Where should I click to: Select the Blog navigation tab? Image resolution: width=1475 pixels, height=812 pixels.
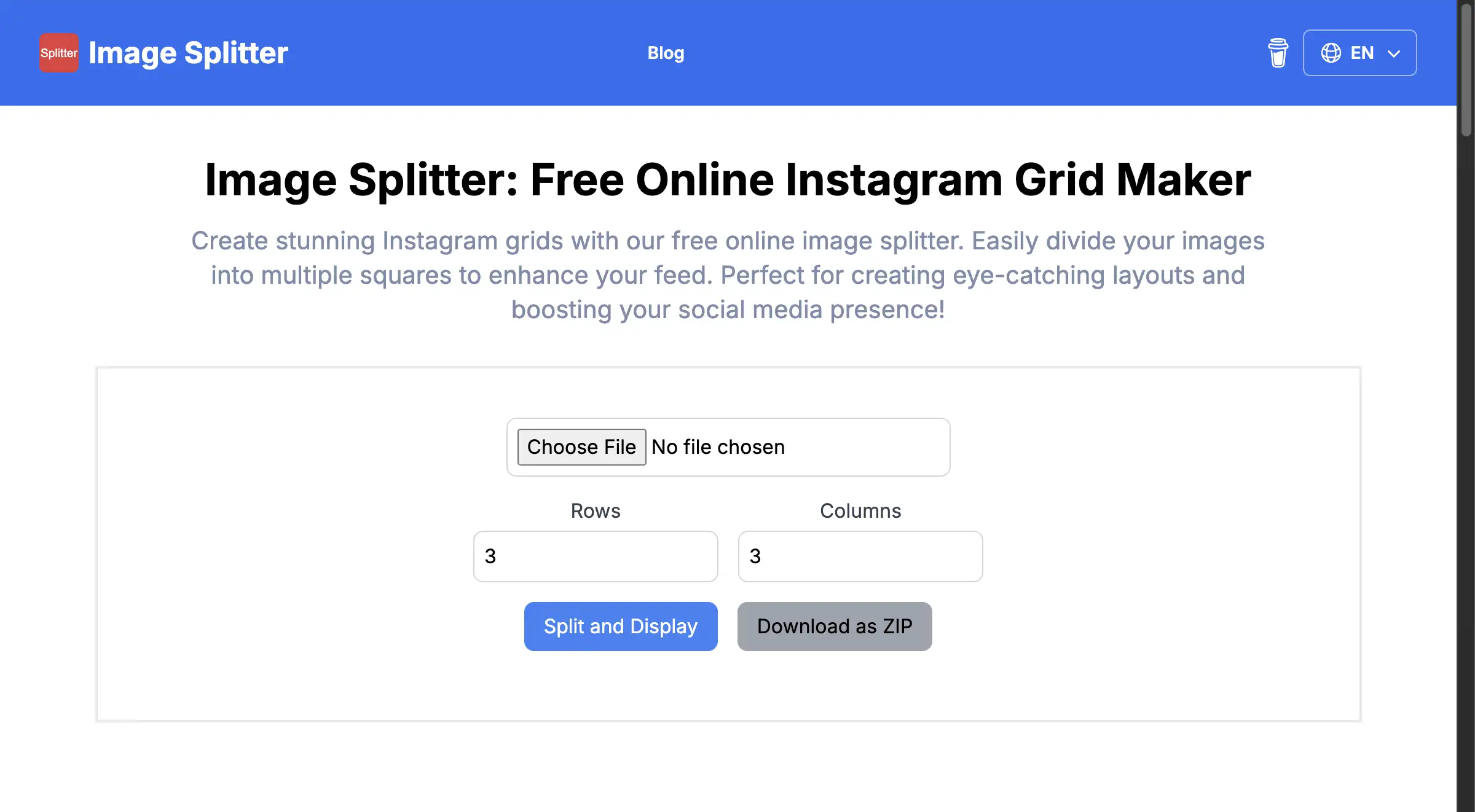point(666,53)
